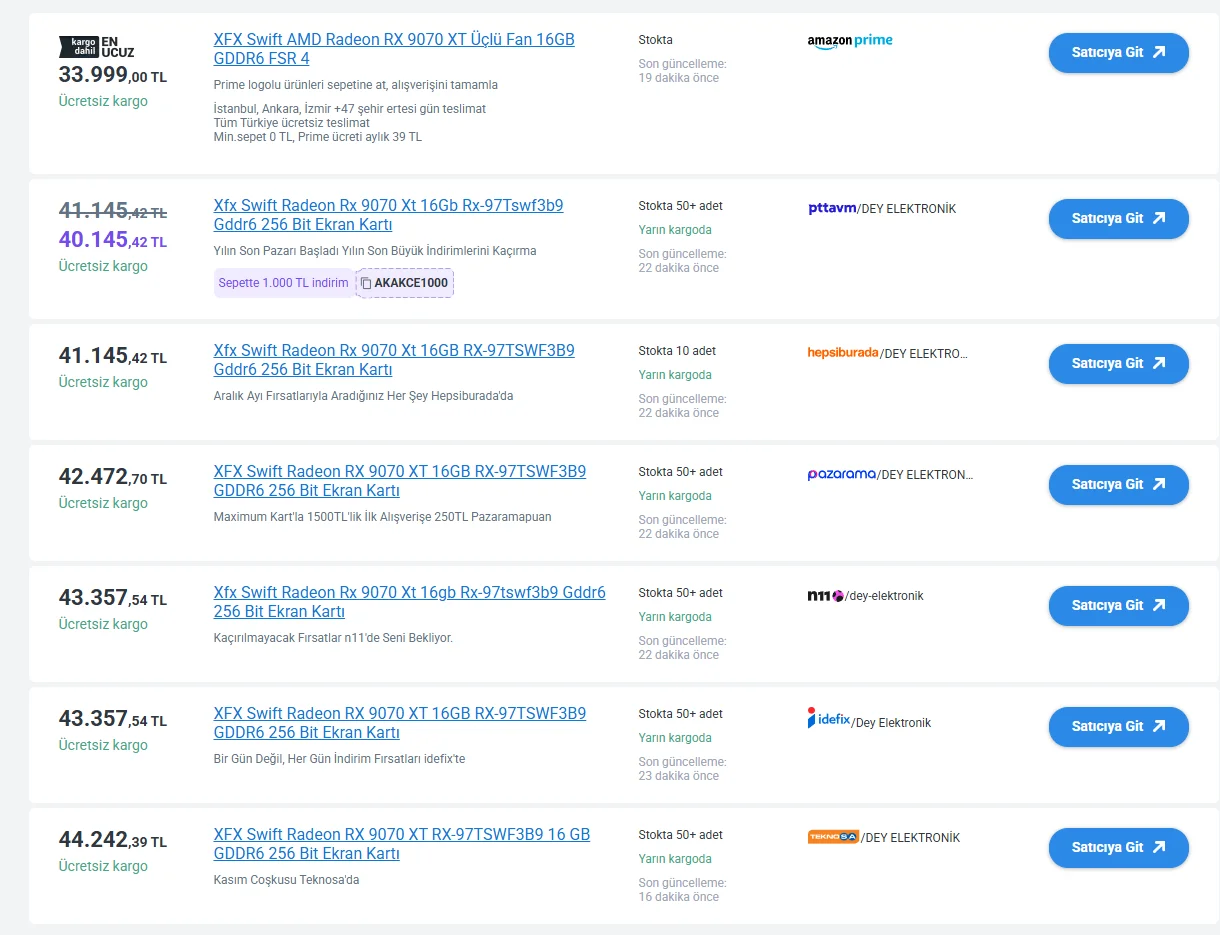Click the Teknosa seller logo

834,837
